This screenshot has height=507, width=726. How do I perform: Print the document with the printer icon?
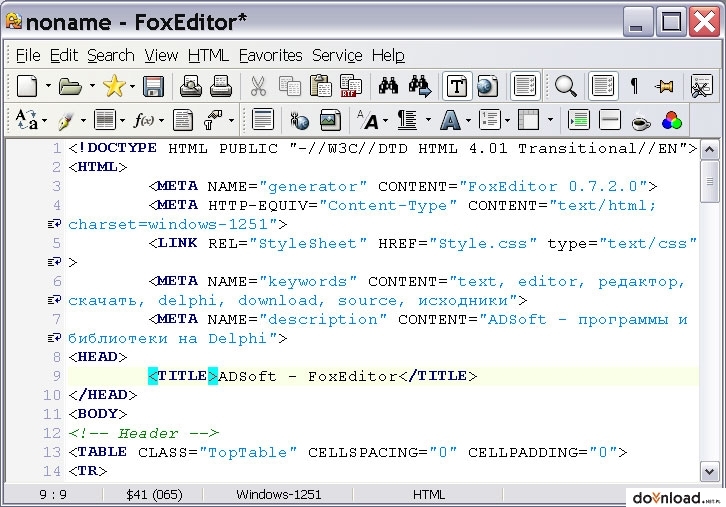pos(221,86)
